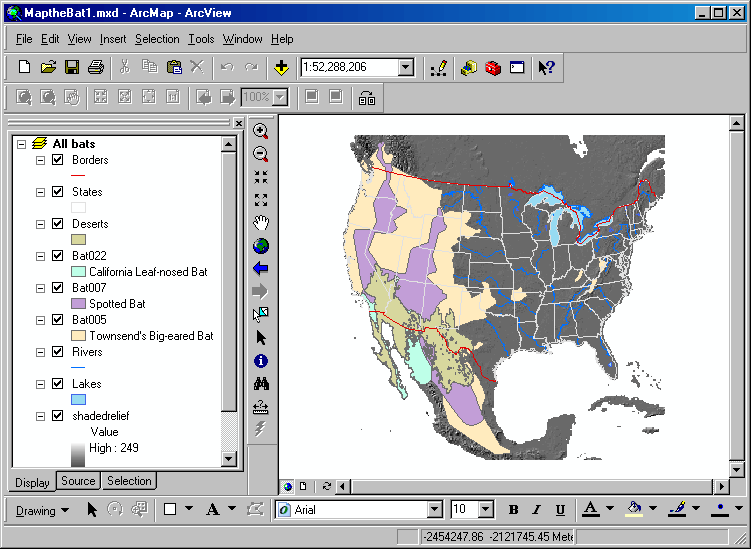The image size is (751, 549).
Task: Open the Find binoculars tool
Action: pyautogui.click(x=261, y=384)
